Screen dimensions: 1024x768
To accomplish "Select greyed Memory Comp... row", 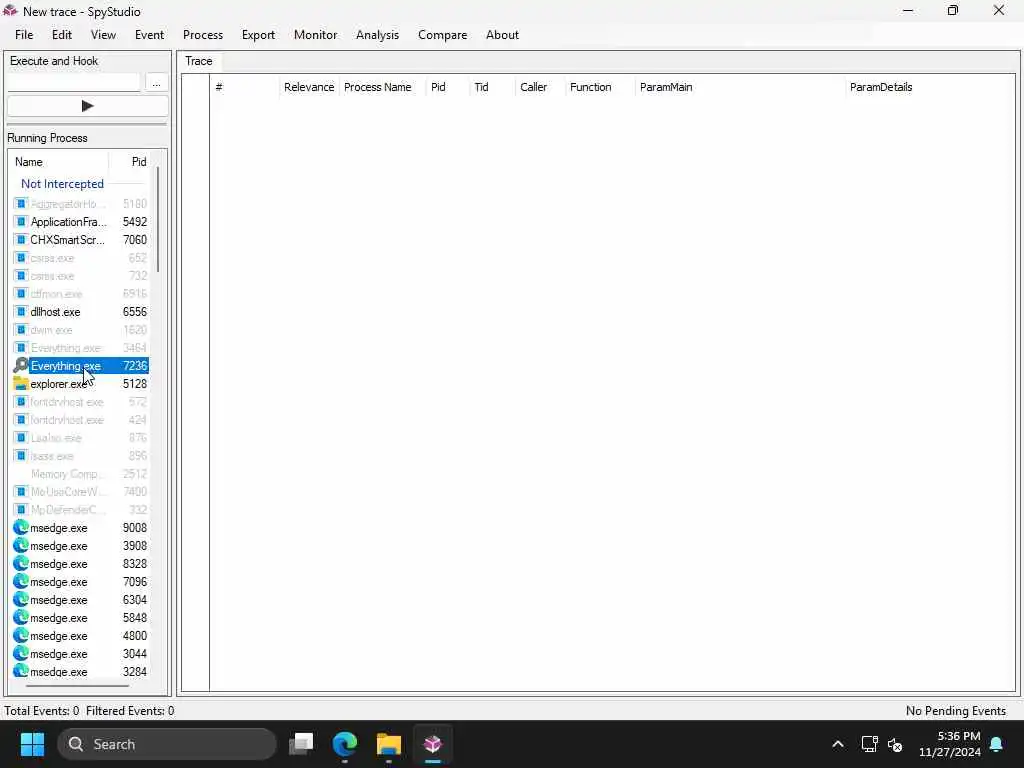I will click(x=80, y=473).
